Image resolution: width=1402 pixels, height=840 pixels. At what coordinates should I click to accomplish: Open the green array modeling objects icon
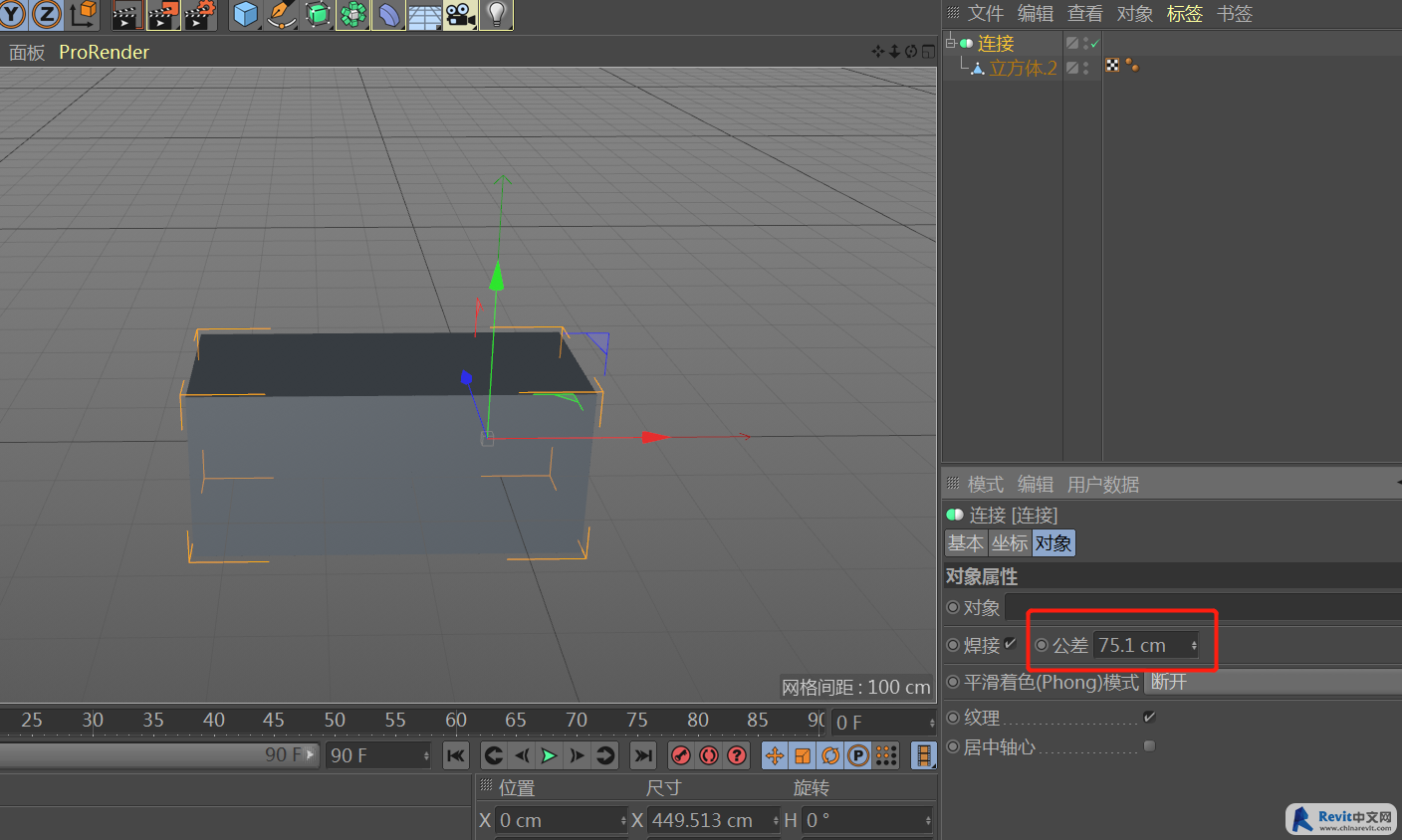coord(353,14)
